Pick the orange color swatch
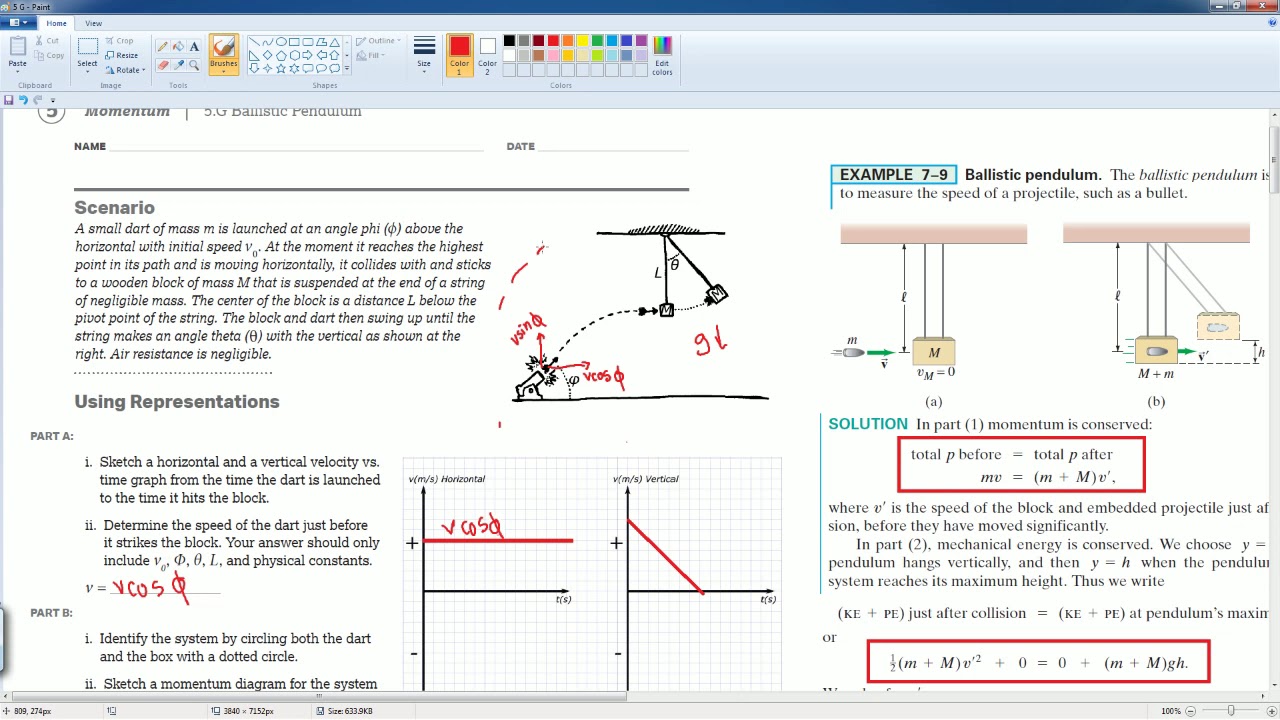This screenshot has height=720, width=1280. click(568, 41)
